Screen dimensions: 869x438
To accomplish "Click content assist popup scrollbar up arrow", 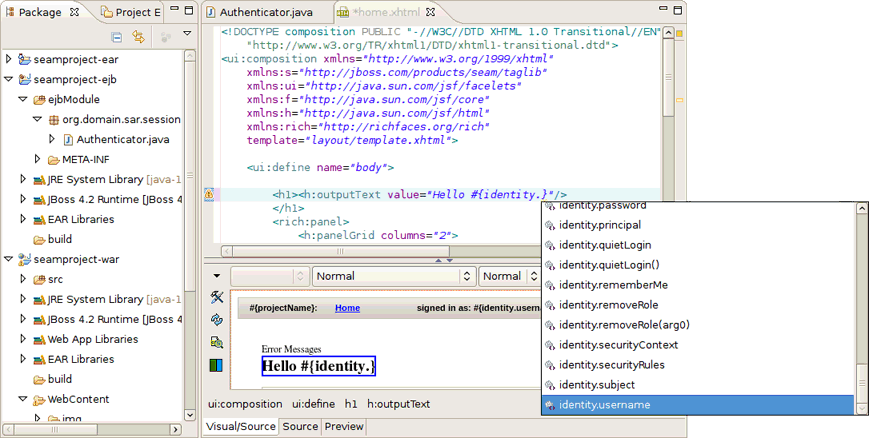I will pyautogui.click(x=861, y=208).
